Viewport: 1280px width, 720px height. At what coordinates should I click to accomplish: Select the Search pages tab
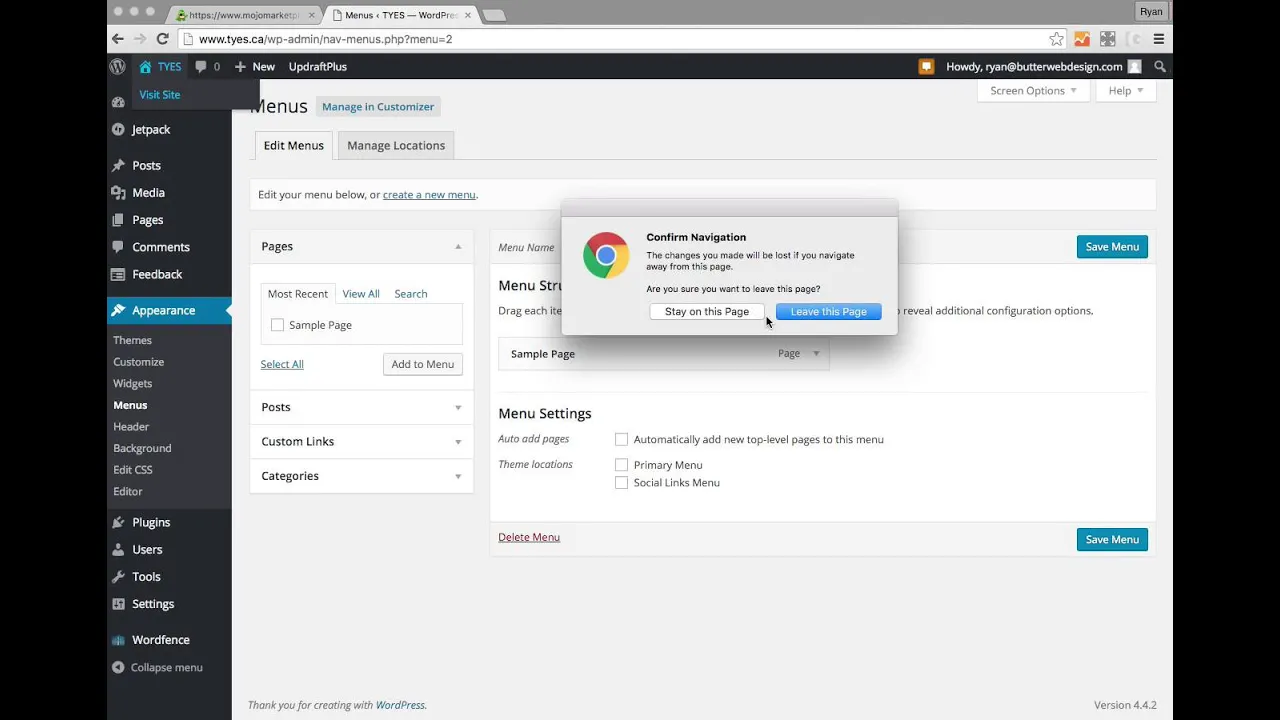(411, 294)
